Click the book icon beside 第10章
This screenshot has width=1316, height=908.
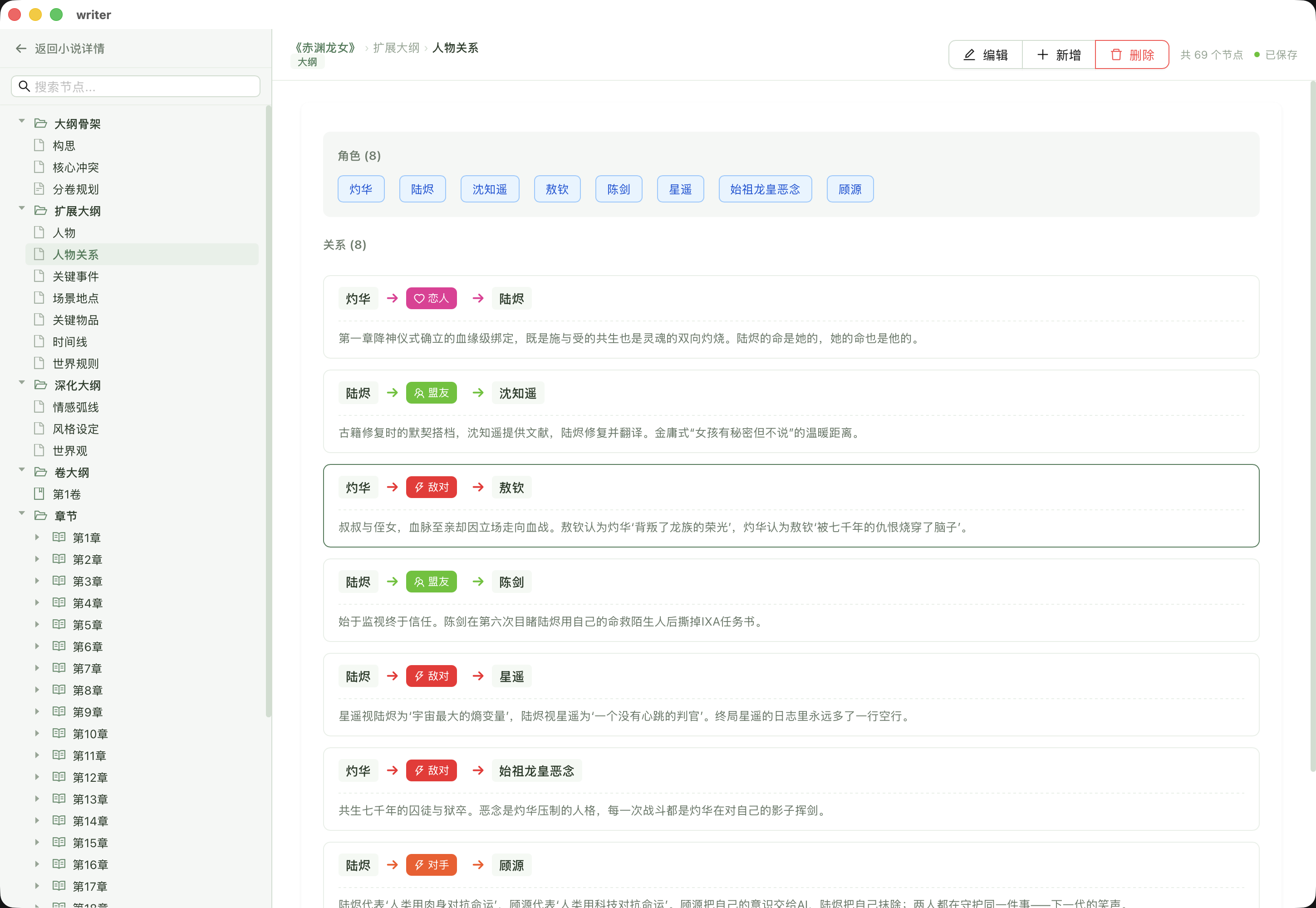(59, 733)
